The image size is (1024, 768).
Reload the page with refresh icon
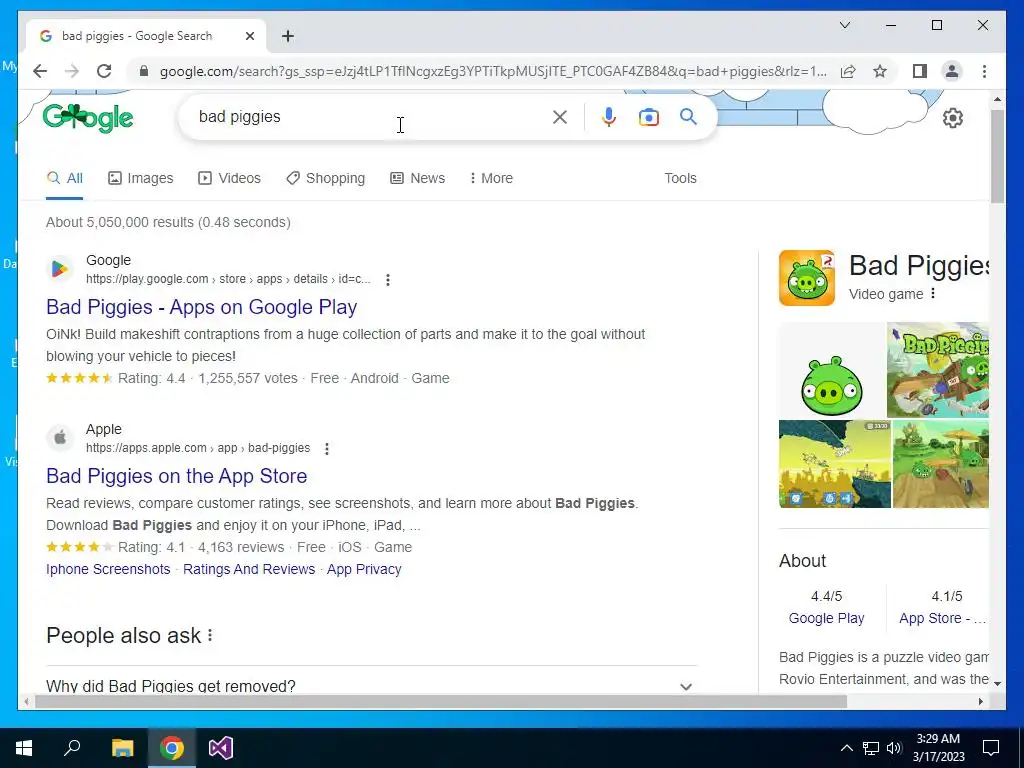point(104,71)
